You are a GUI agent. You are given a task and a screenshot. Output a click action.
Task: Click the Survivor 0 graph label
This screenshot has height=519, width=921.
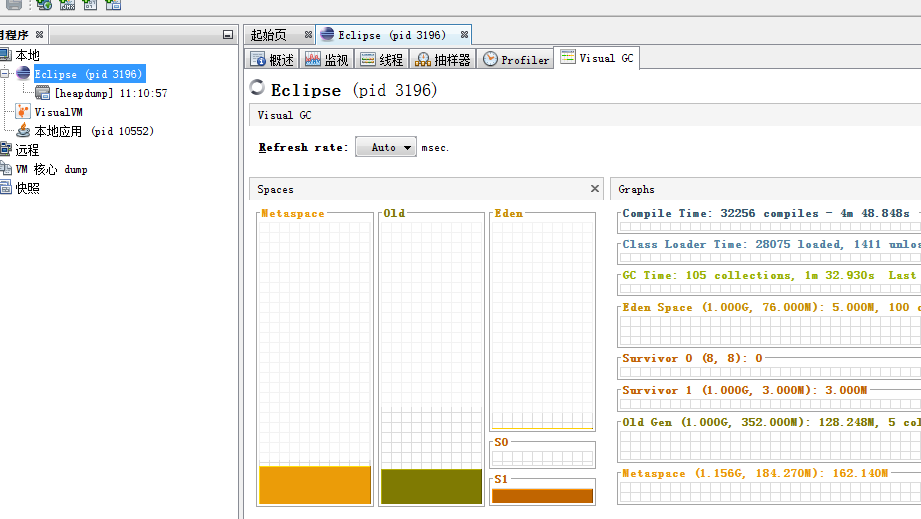coord(693,358)
